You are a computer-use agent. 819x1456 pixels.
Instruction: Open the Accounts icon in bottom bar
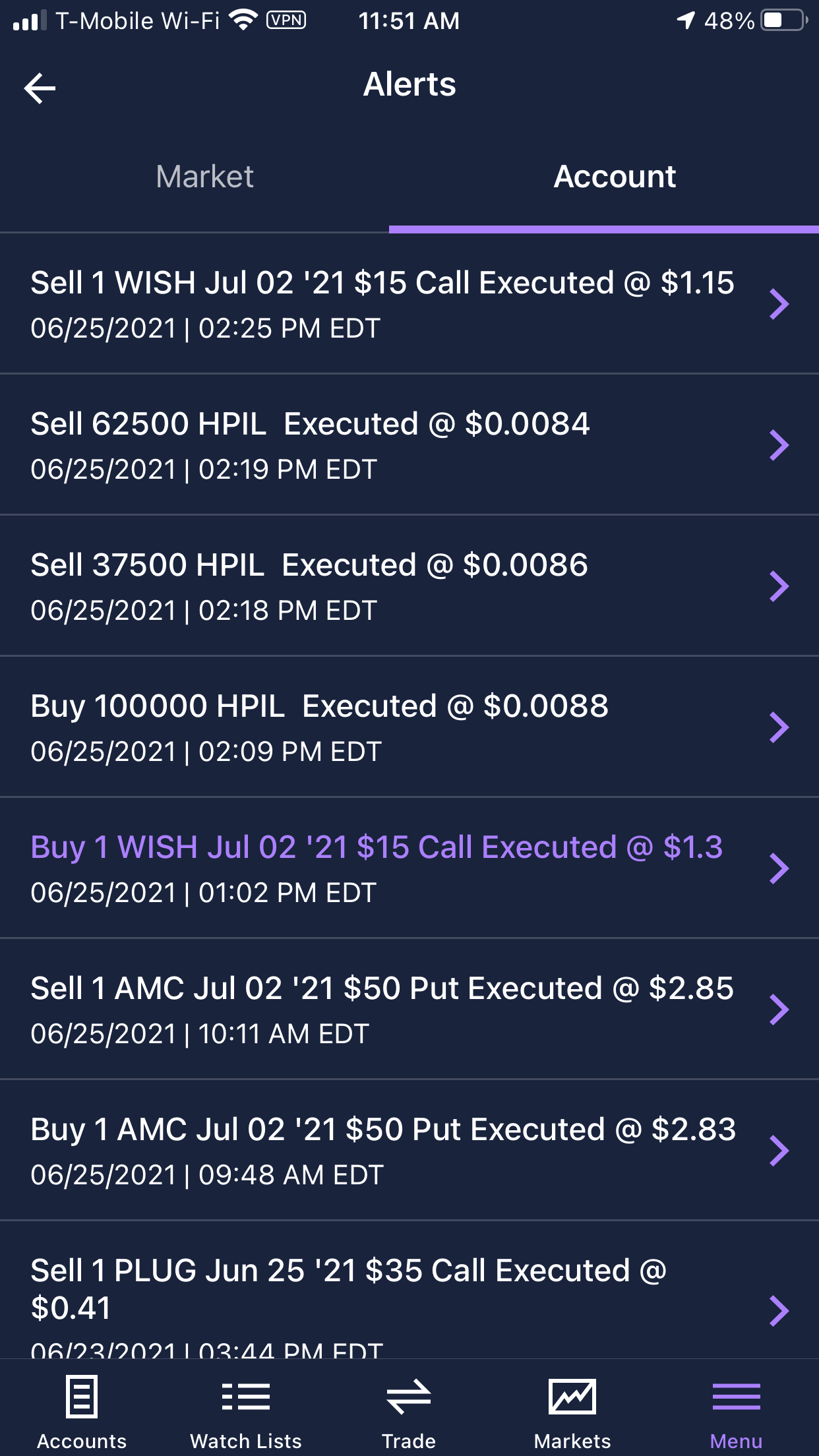tap(82, 1396)
